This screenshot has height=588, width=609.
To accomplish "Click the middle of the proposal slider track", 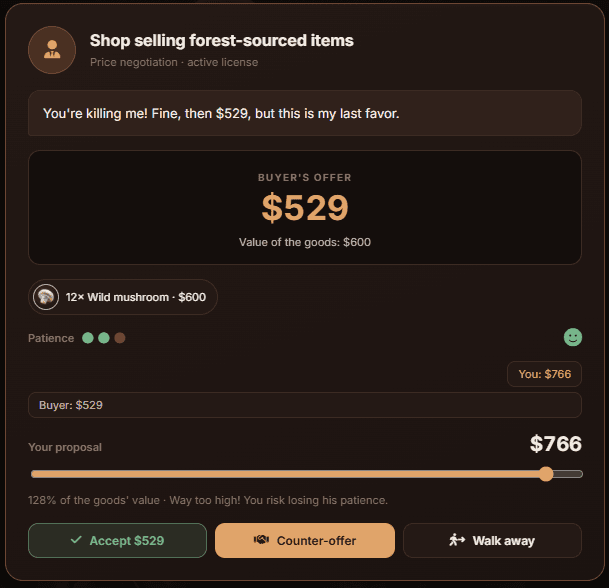I will pyautogui.click(x=307, y=474).
